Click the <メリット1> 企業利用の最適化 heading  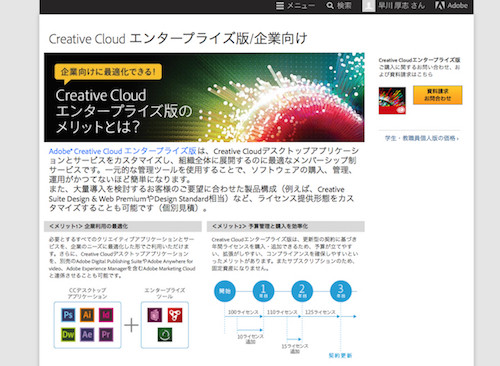pyautogui.click(x=89, y=226)
